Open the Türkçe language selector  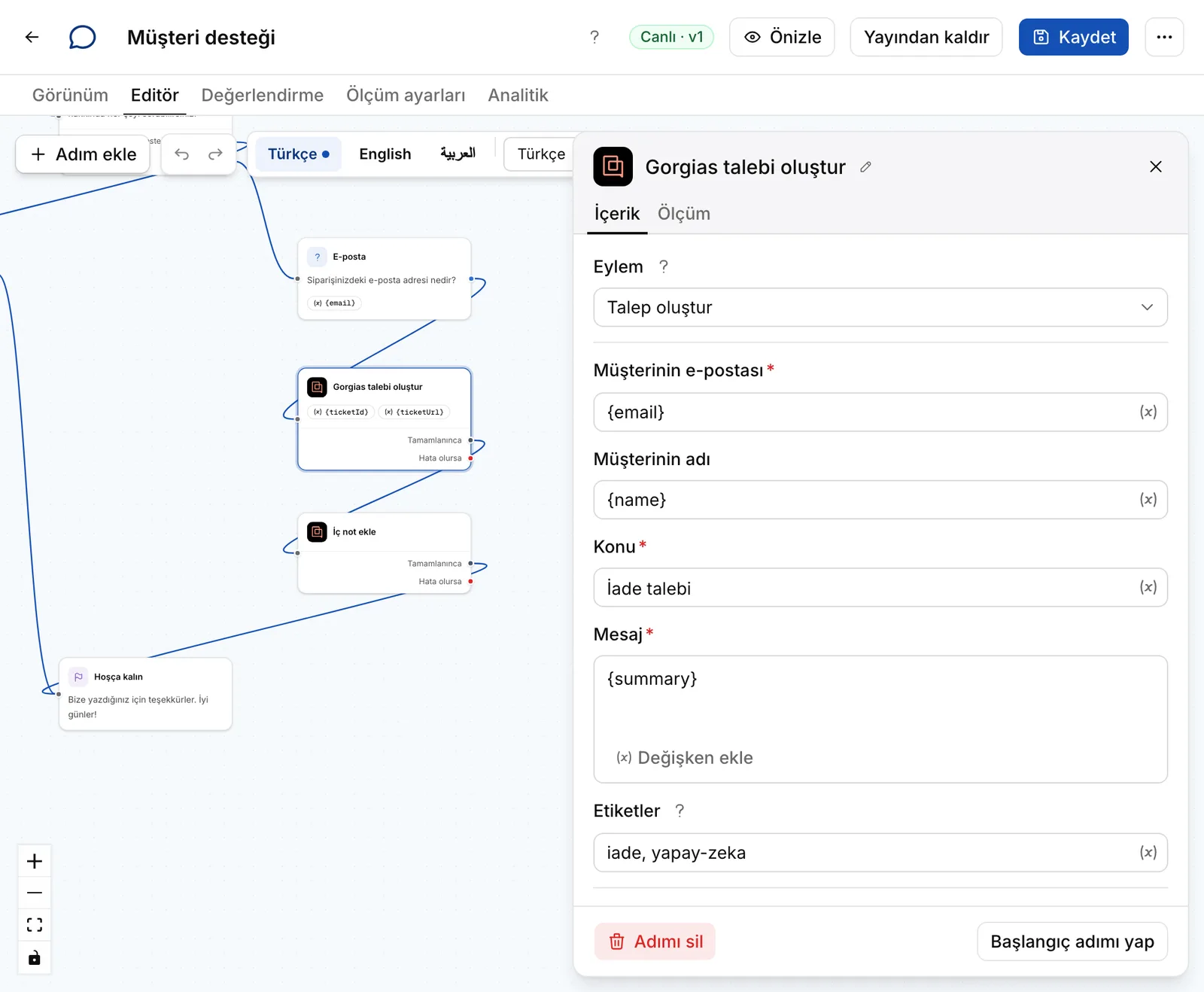click(541, 154)
